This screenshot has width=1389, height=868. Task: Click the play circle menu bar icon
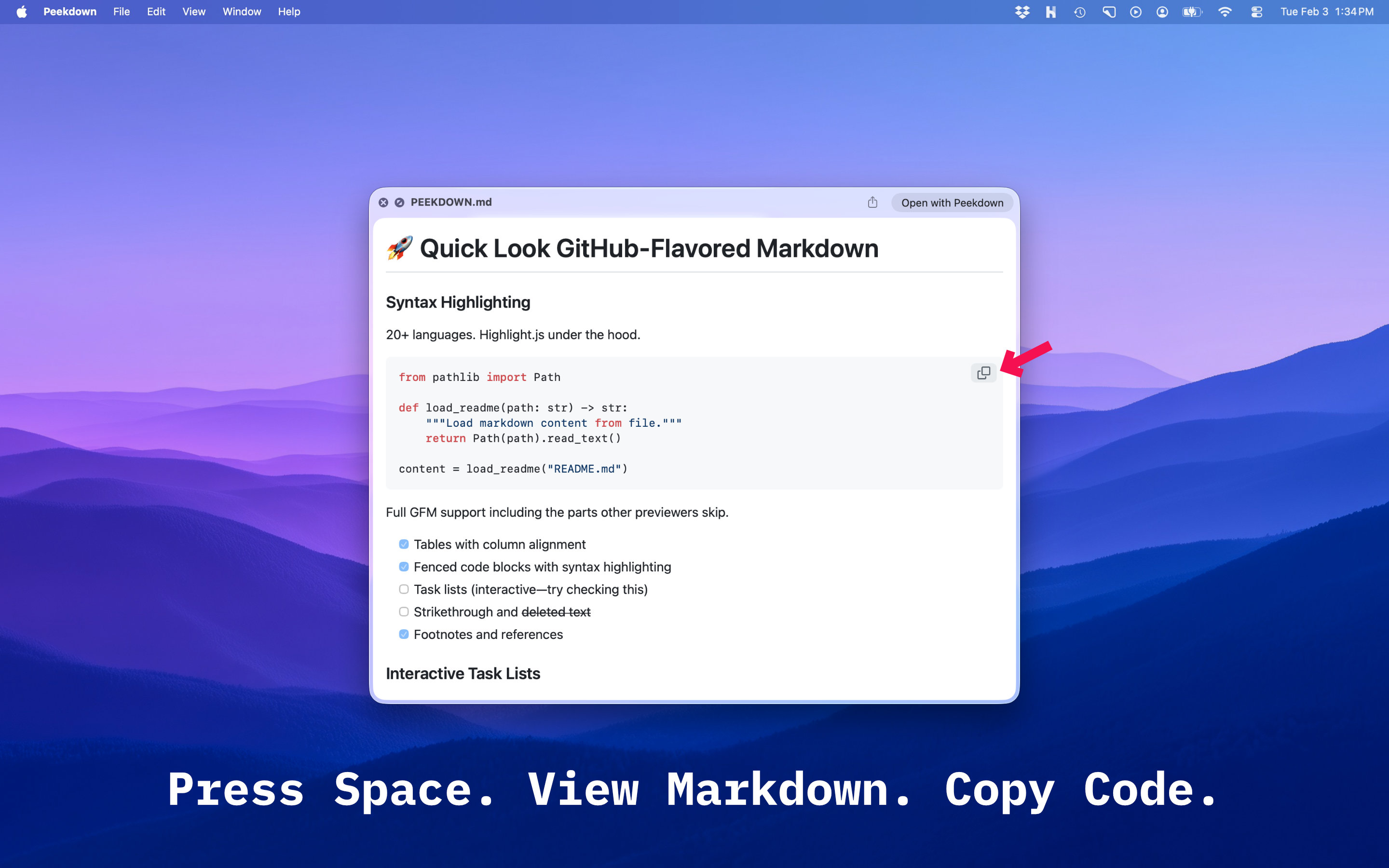tap(1135, 12)
